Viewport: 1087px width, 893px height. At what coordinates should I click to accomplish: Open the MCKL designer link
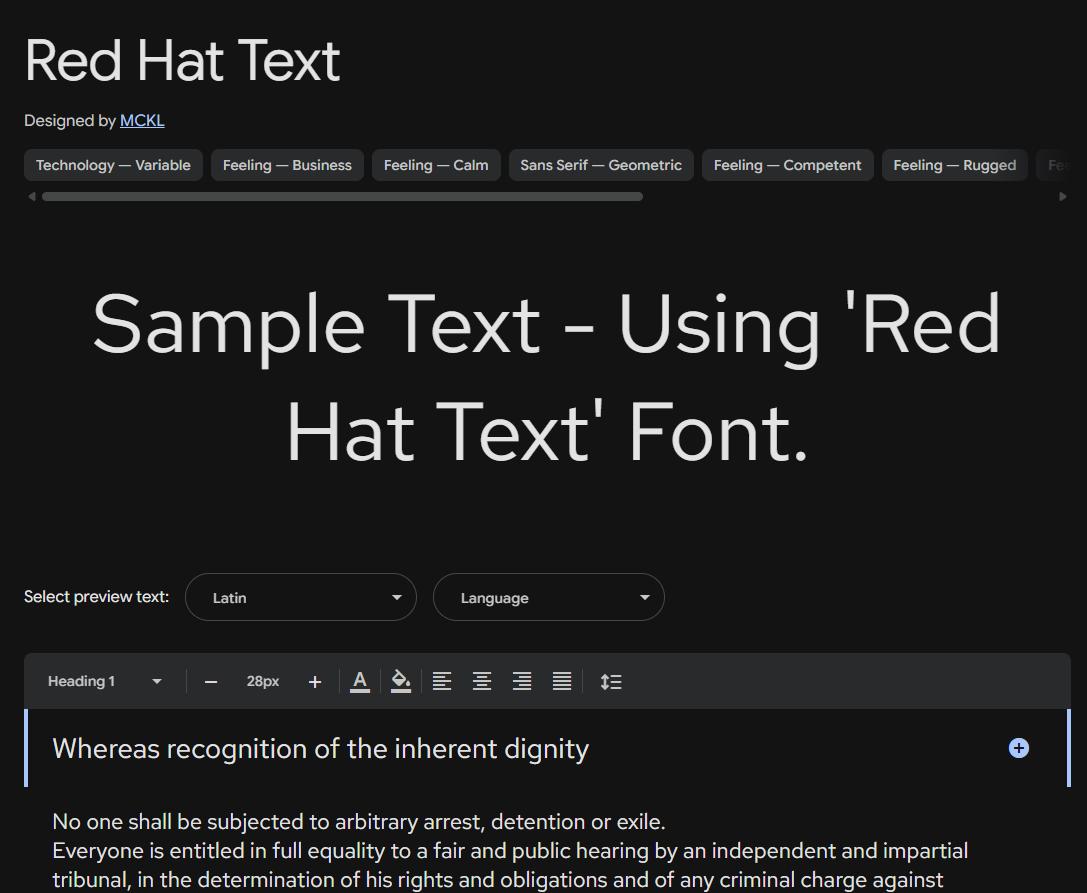(142, 121)
